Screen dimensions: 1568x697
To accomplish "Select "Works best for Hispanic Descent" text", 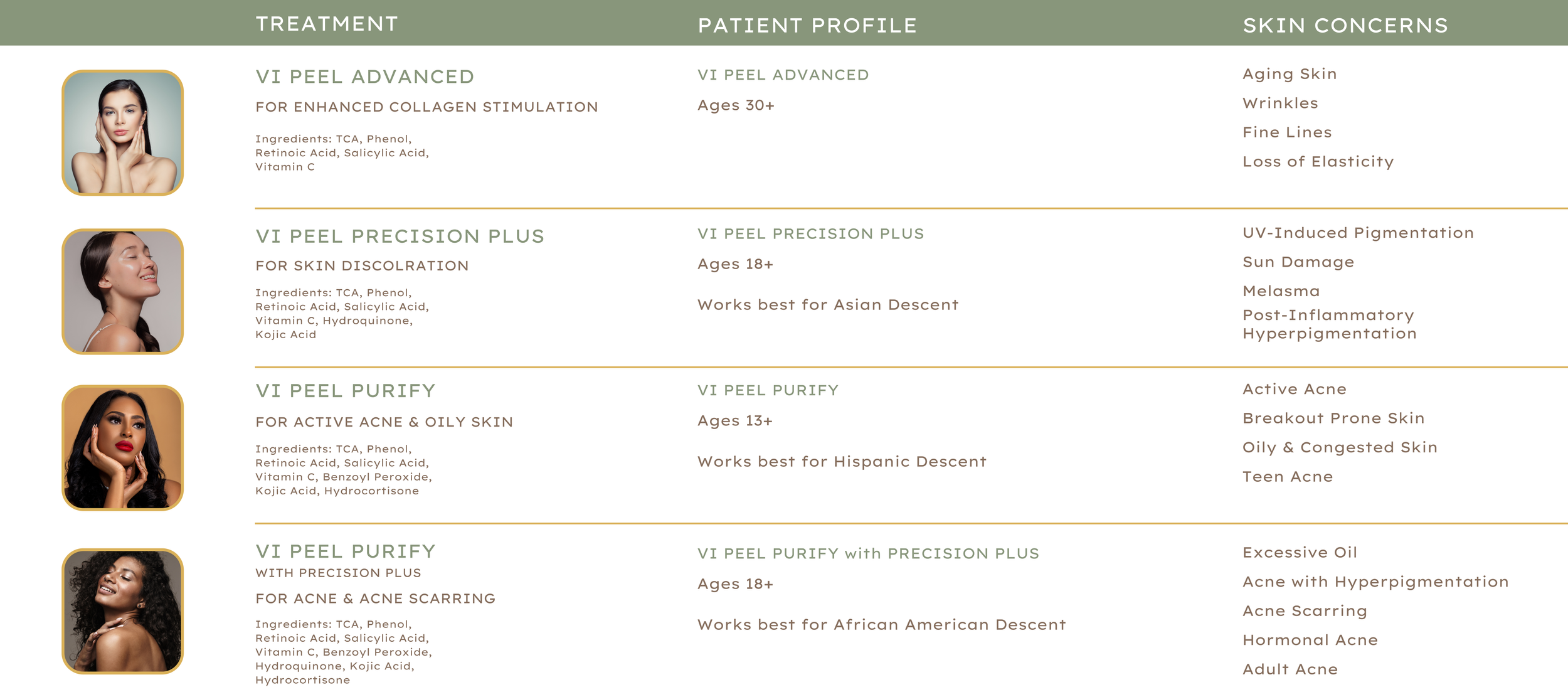I will 842,462.
